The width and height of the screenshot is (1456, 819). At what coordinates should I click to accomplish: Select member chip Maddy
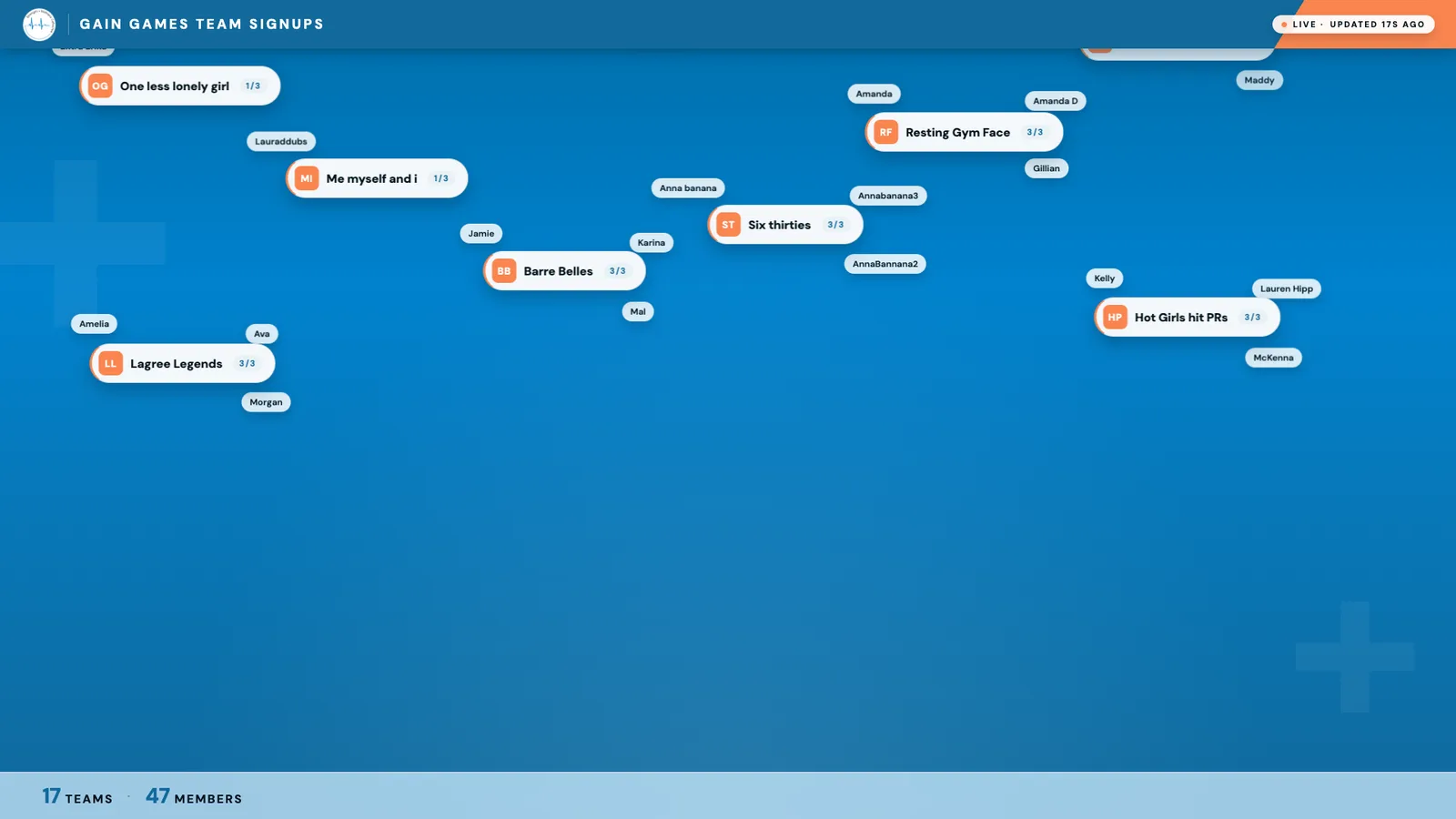(x=1259, y=80)
